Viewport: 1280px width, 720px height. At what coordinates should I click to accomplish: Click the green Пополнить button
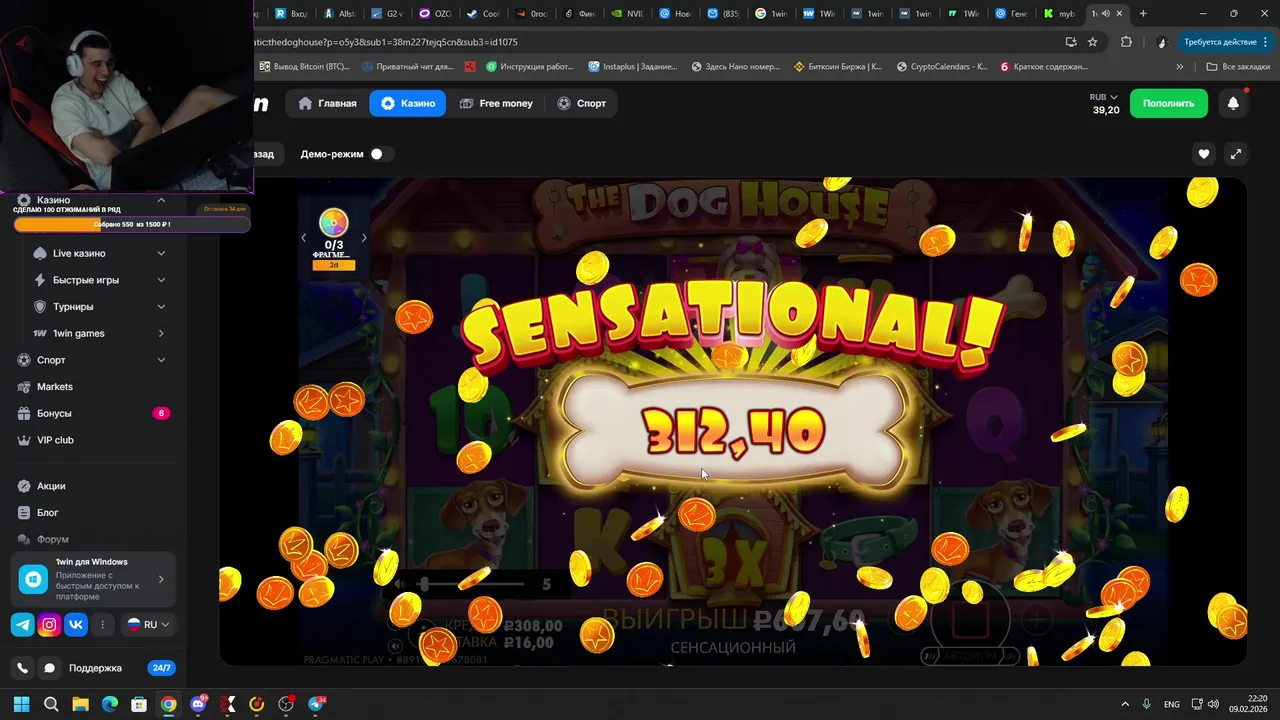(x=1168, y=103)
